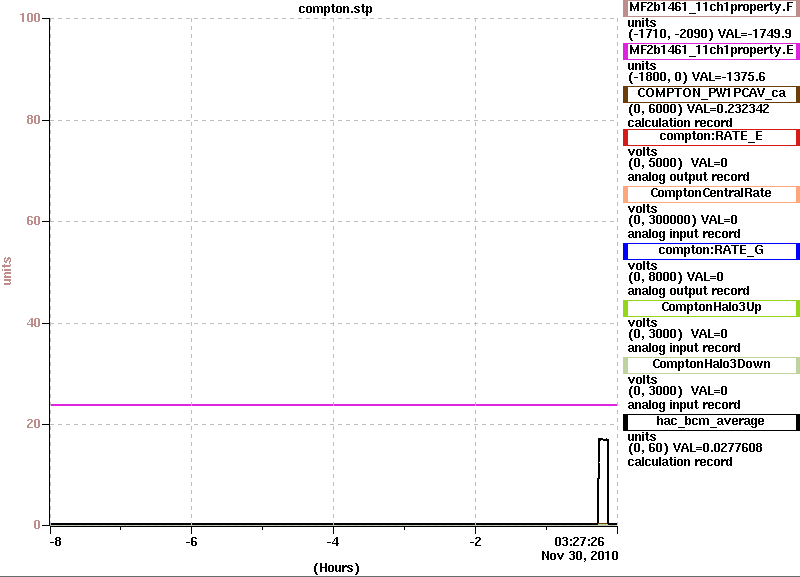This screenshot has height=577, width=800.
Task: Click 'analog output record' under compton:RATE_G
Action: click(x=688, y=291)
